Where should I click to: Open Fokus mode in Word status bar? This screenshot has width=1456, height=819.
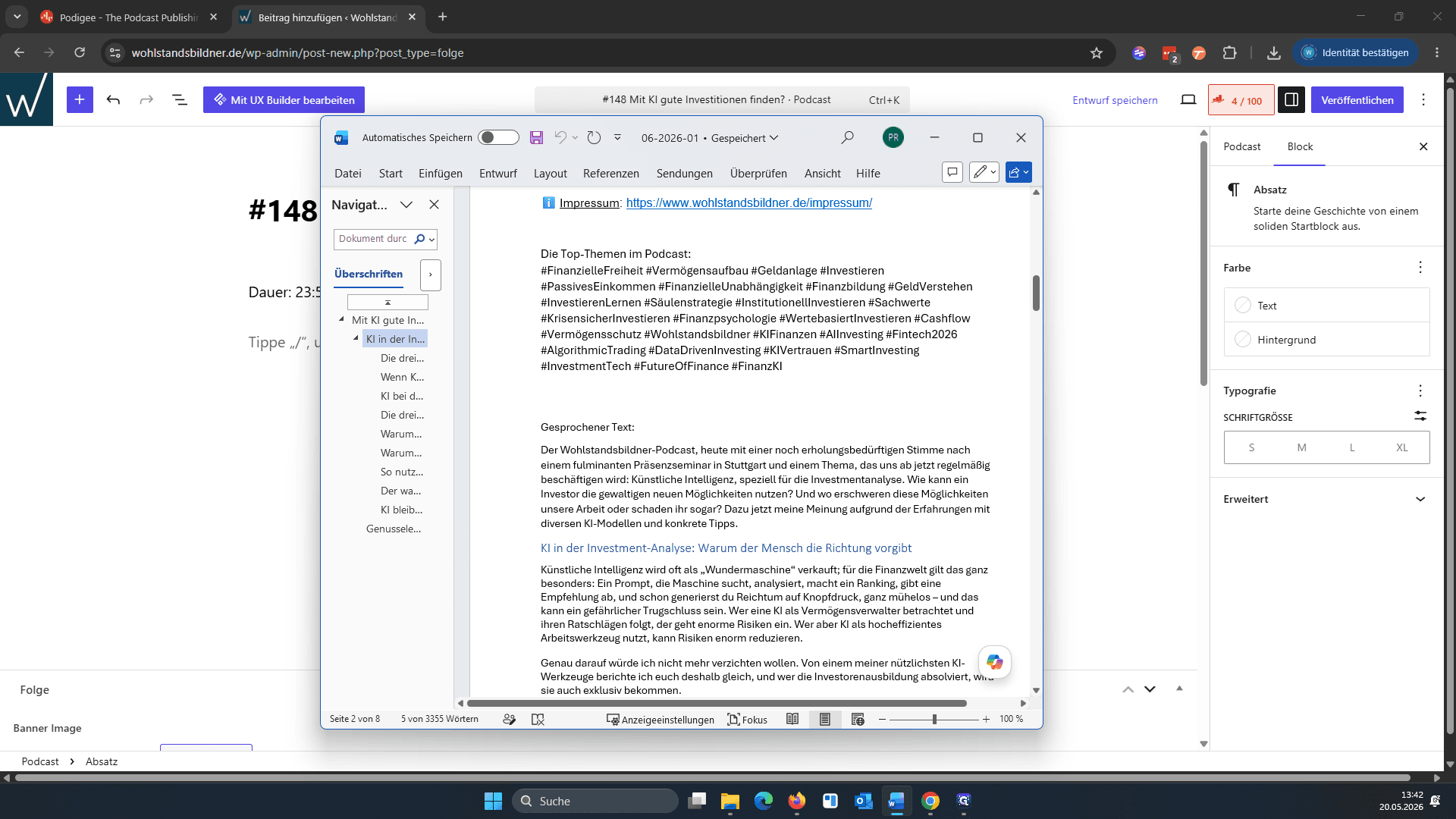(x=747, y=719)
